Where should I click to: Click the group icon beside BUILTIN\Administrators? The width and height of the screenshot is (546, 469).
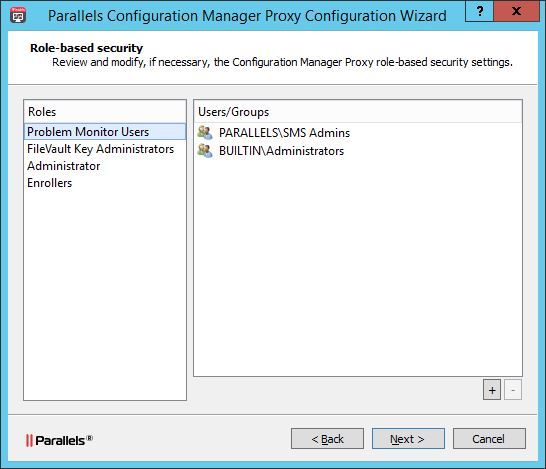tap(205, 151)
